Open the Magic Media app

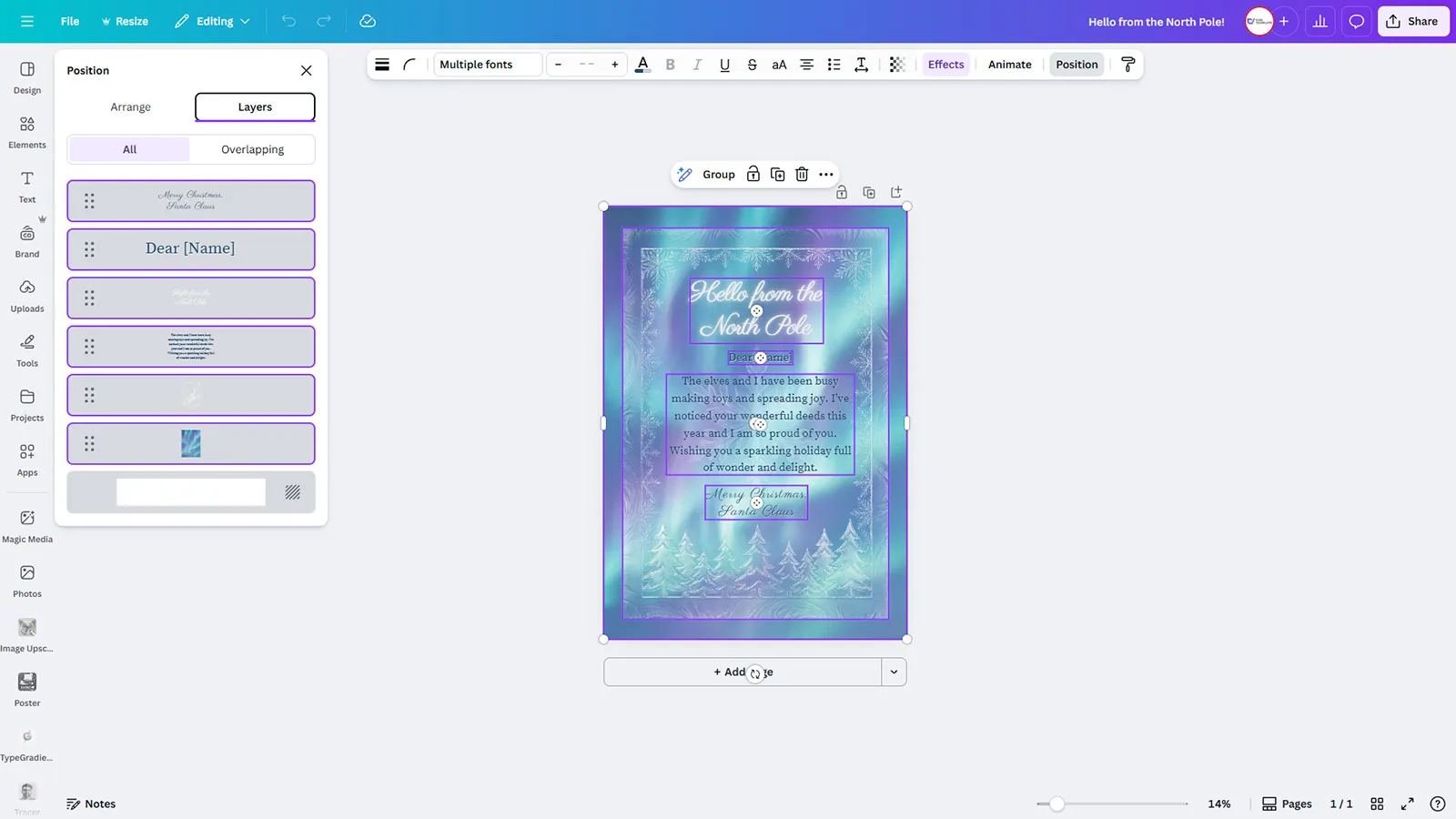coord(27,526)
